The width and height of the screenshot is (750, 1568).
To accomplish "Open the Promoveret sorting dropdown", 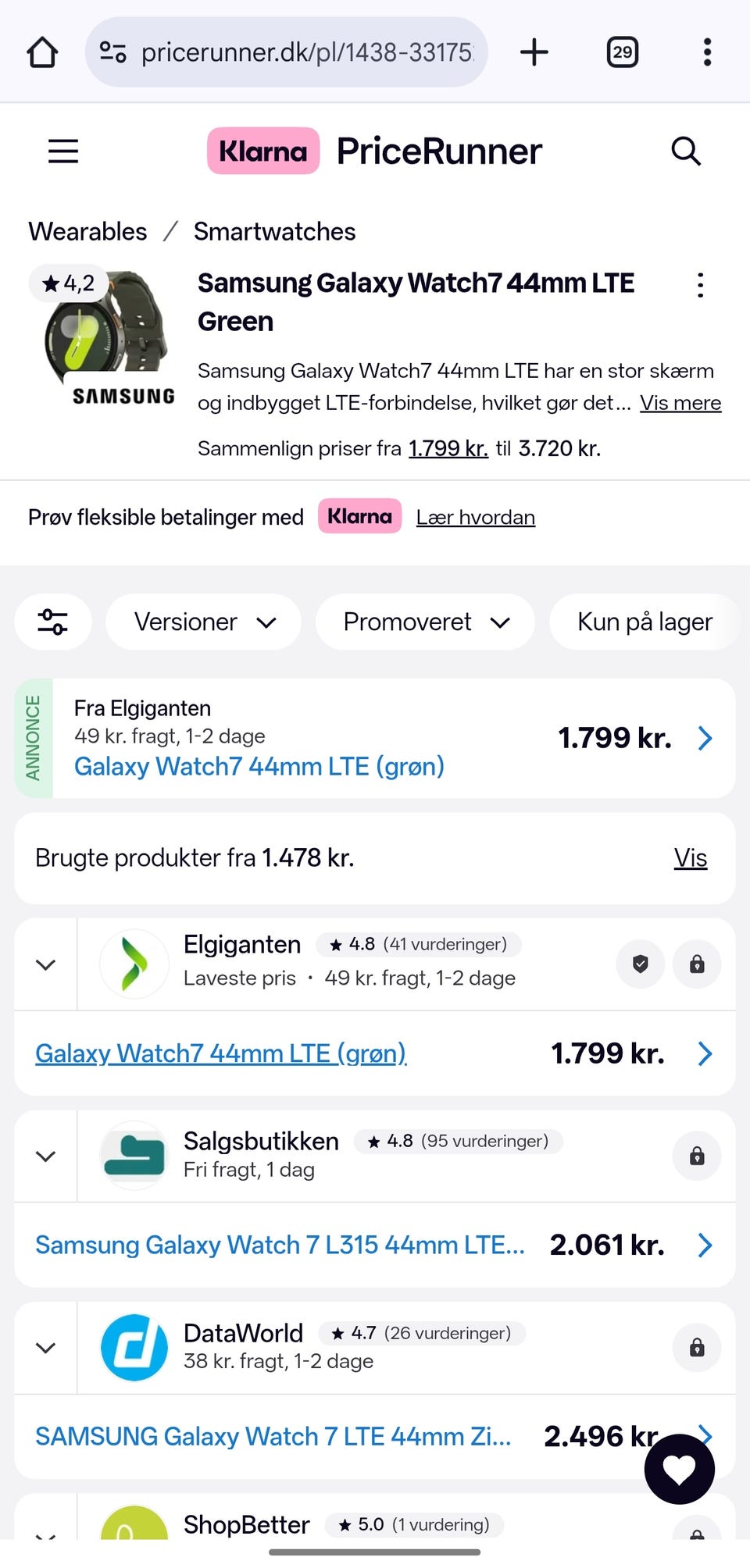I will click(x=426, y=622).
